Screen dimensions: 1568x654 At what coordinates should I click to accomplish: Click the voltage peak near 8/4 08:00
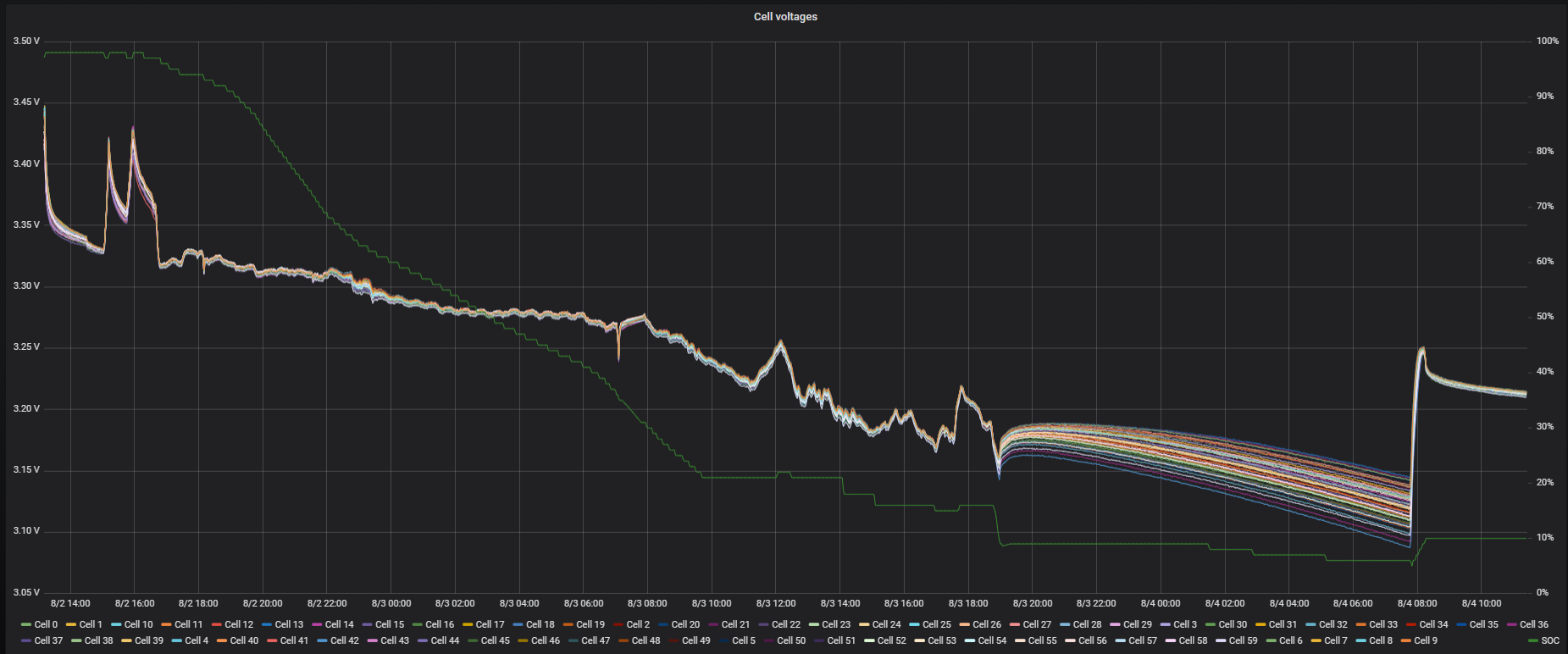1421,348
